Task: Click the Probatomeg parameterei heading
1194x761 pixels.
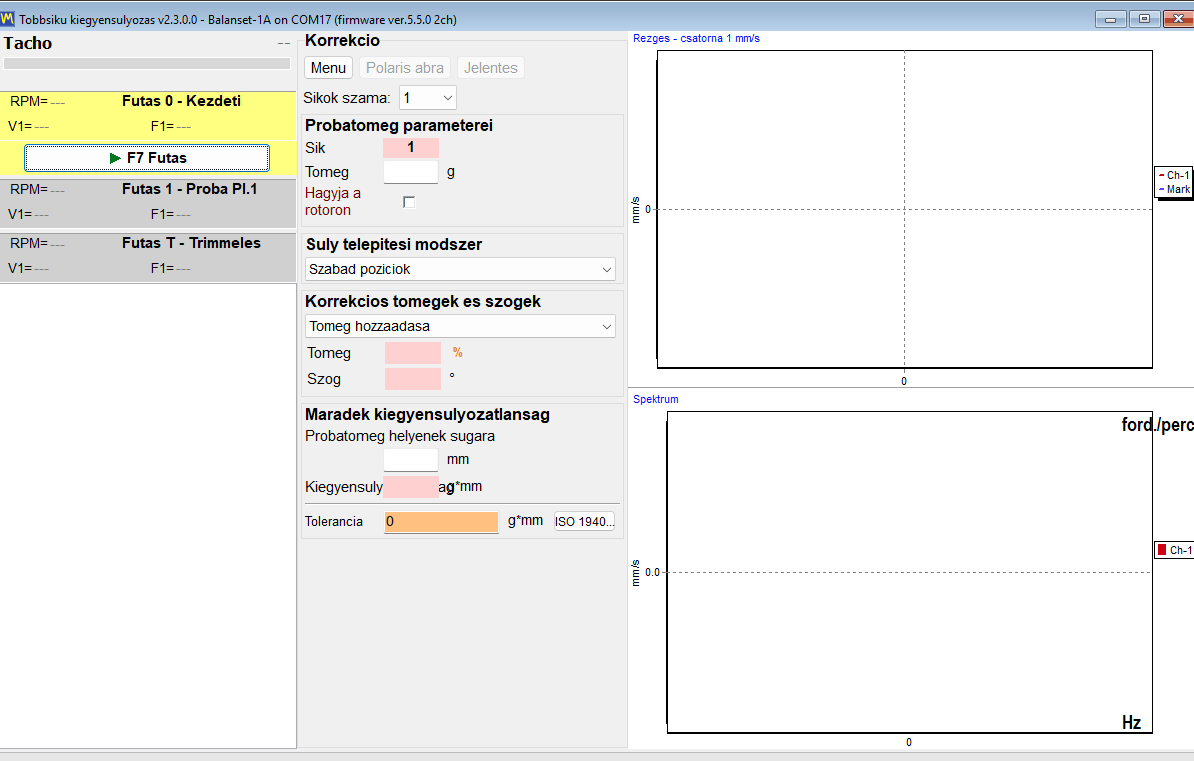Action: pos(398,125)
